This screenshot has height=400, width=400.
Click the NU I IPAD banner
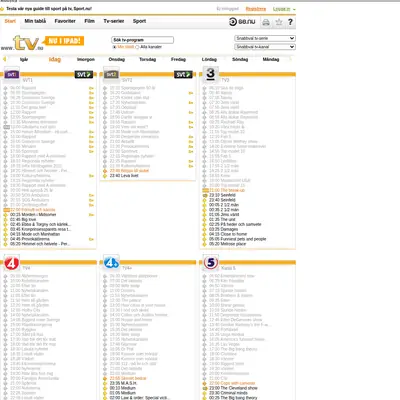64,41
